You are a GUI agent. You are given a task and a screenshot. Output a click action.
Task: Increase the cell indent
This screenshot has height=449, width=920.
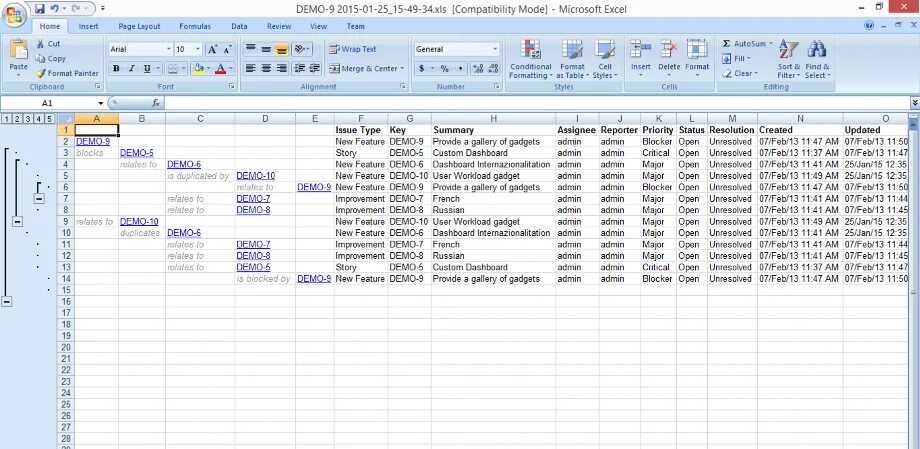(315, 69)
